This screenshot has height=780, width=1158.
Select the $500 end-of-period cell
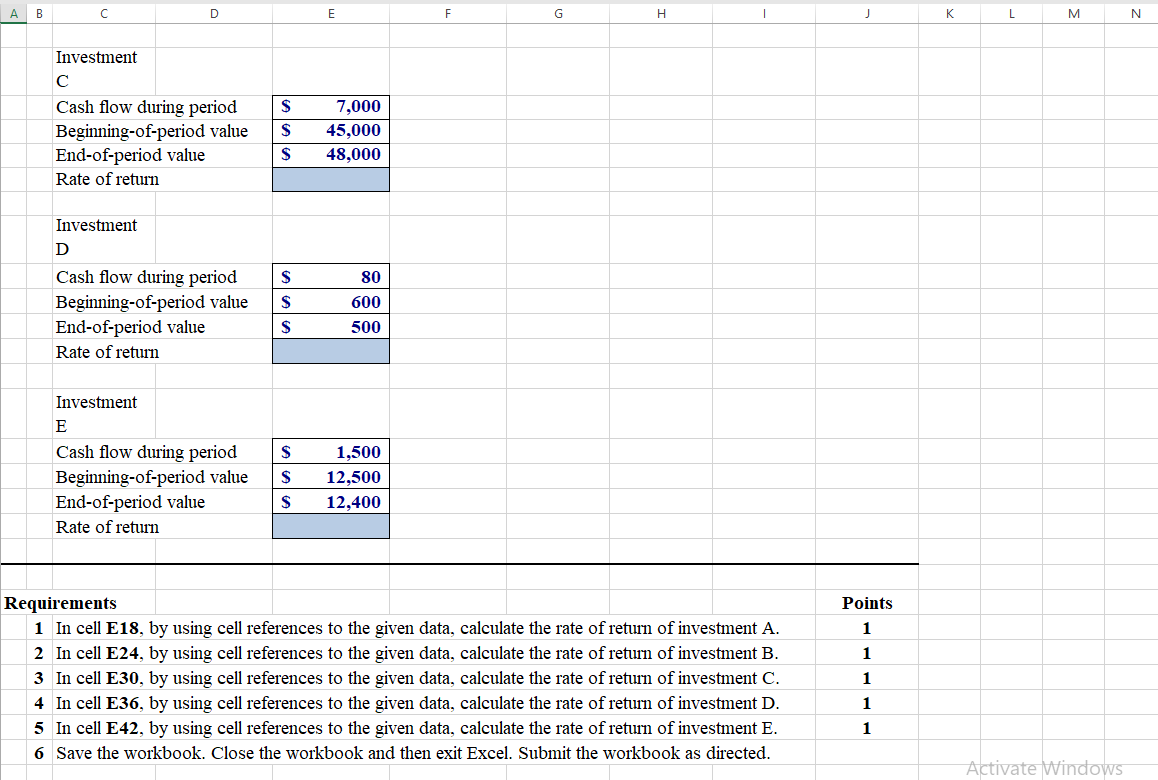(x=330, y=326)
